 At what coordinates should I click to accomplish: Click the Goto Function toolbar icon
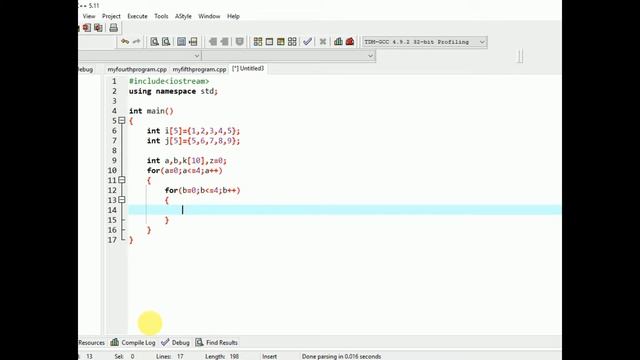(x=181, y=42)
